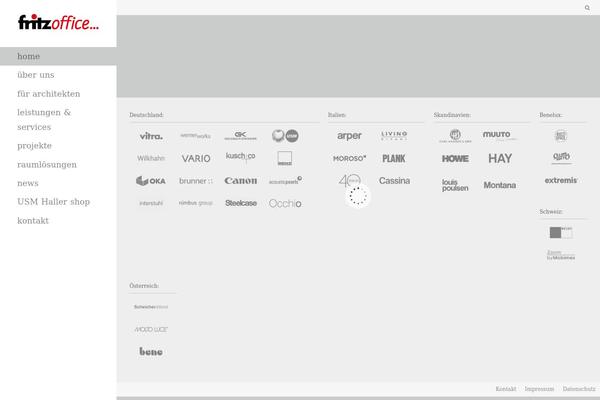This screenshot has height=400, width=600.
Task: Click the kusch+co brand logo
Action: (x=240, y=157)
